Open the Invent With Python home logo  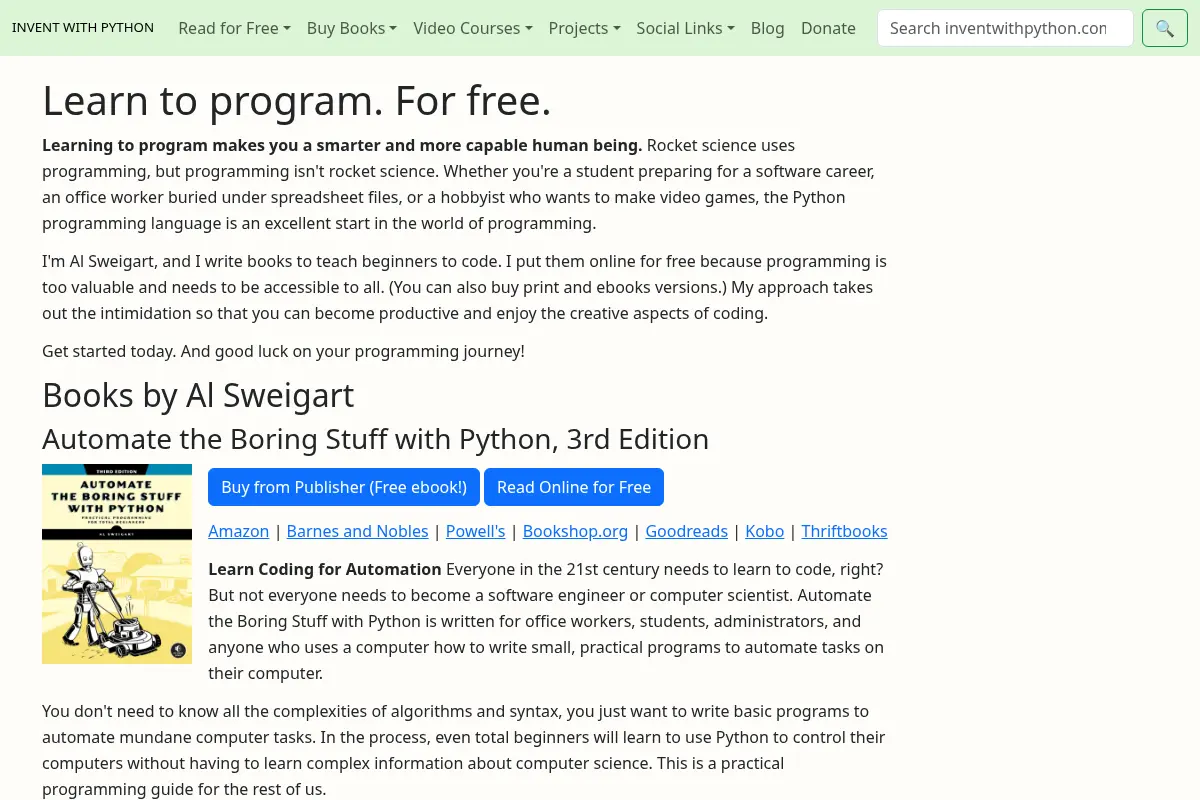(x=83, y=28)
